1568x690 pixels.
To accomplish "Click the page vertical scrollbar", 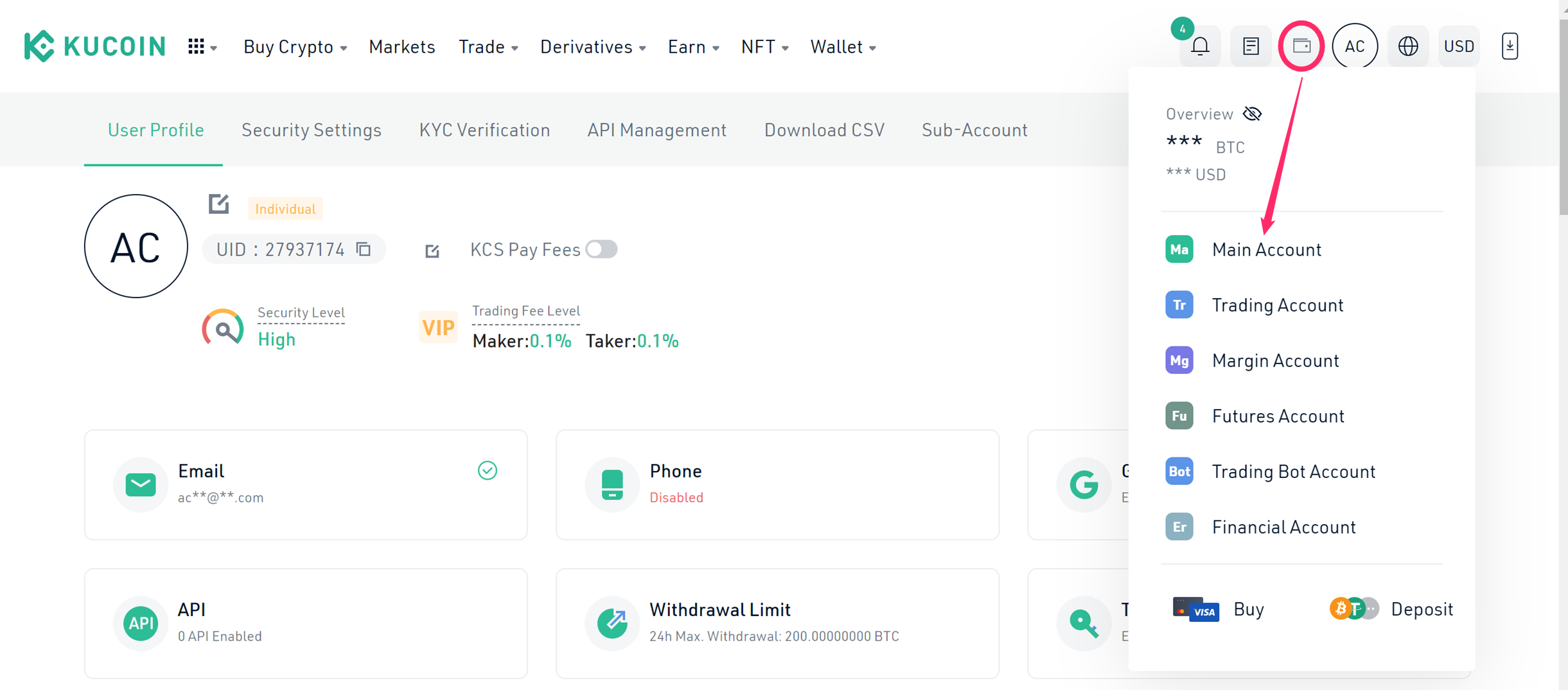I will (1563, 116).
